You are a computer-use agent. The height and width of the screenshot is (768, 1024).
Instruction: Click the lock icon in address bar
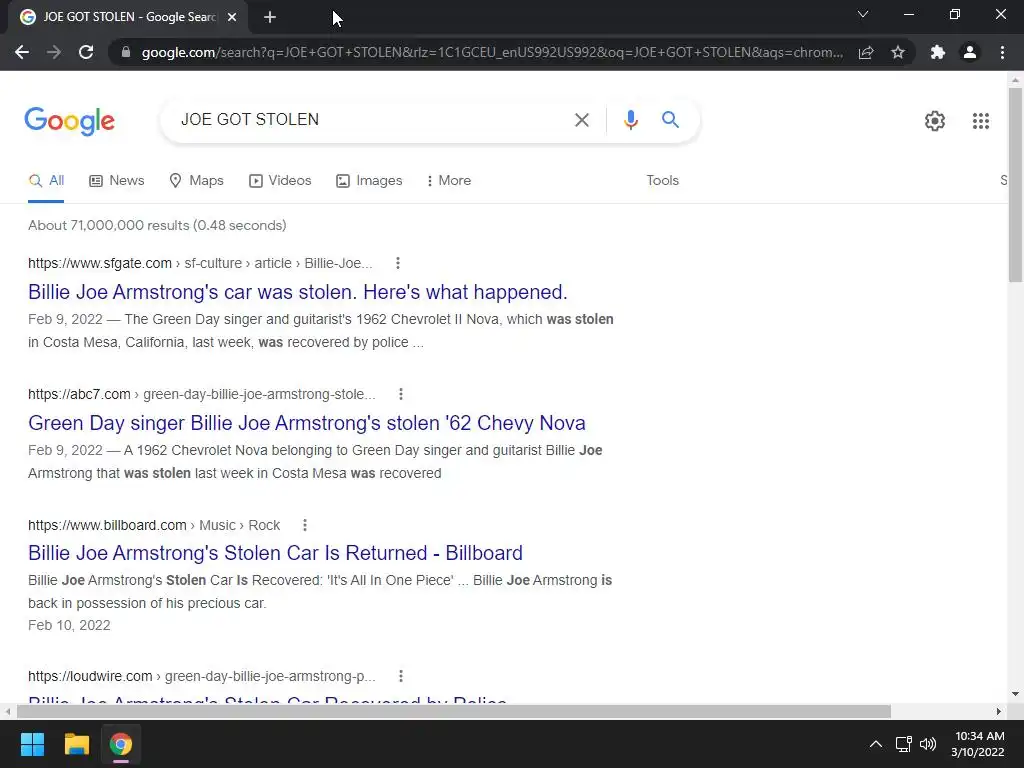126,52
